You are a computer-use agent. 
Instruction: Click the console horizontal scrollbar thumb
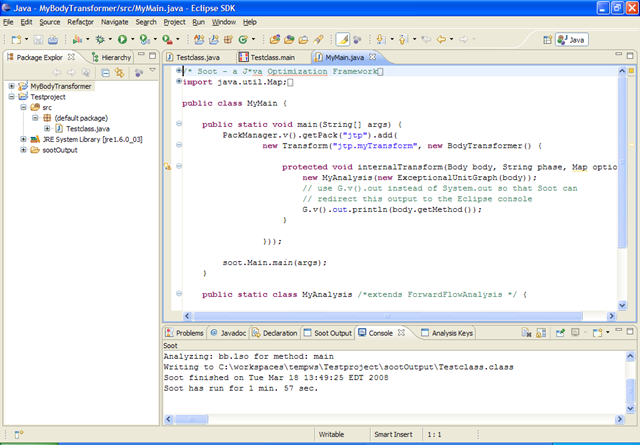pos(191,419)
